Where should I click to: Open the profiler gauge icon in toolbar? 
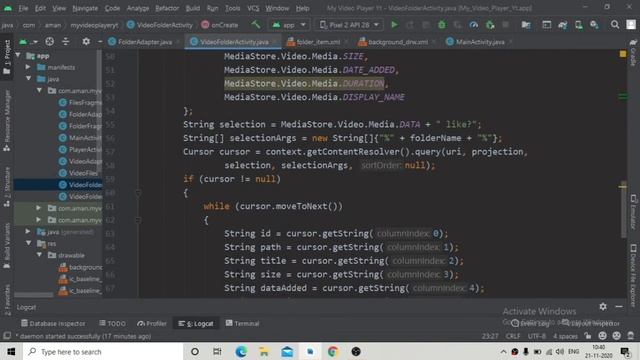(x=473, y=25)
